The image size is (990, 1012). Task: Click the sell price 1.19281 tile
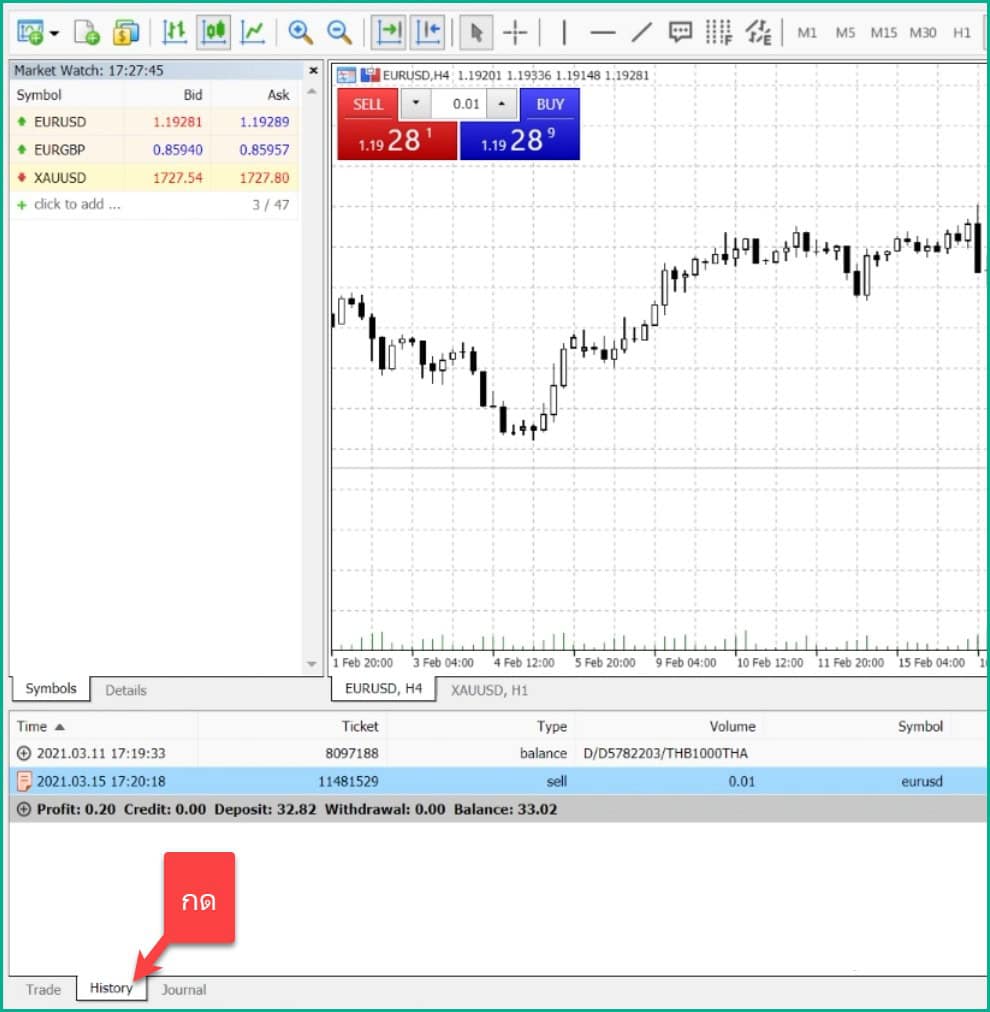click(397, 140)
